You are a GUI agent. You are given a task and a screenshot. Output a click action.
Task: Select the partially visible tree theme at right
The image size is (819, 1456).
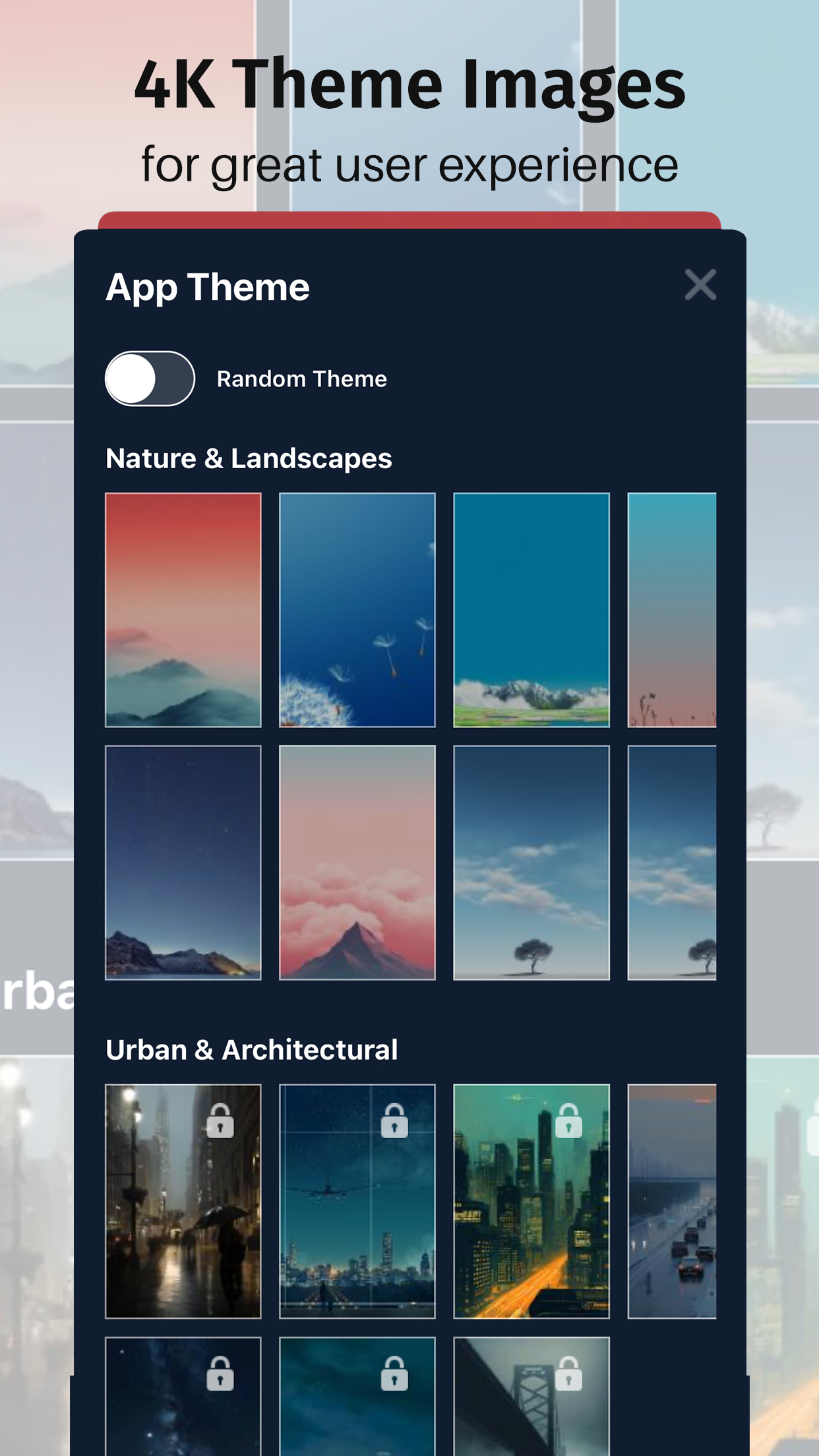tap(672, 863)
